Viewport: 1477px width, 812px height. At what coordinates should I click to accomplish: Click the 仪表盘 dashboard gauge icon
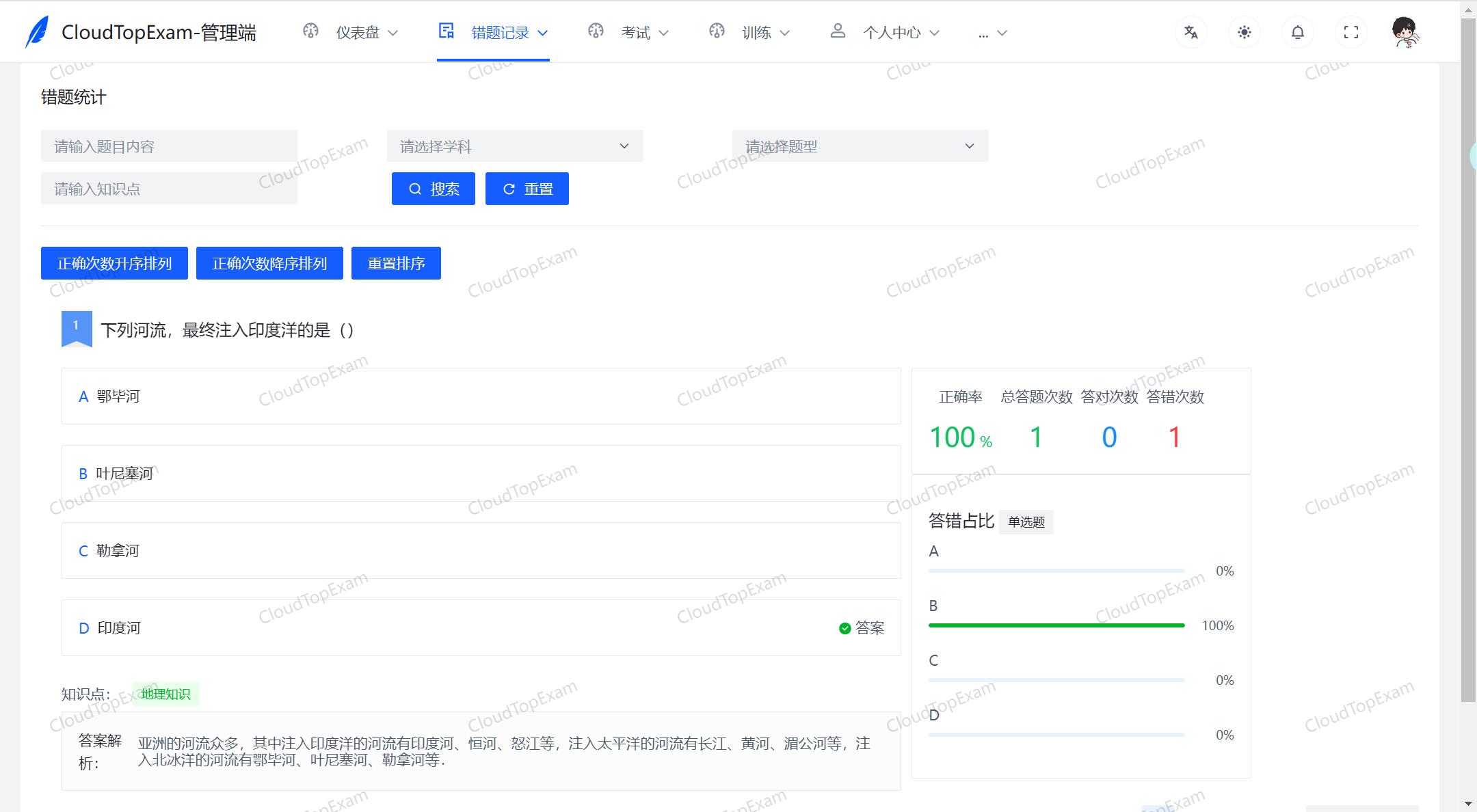(x=310, y=31)
